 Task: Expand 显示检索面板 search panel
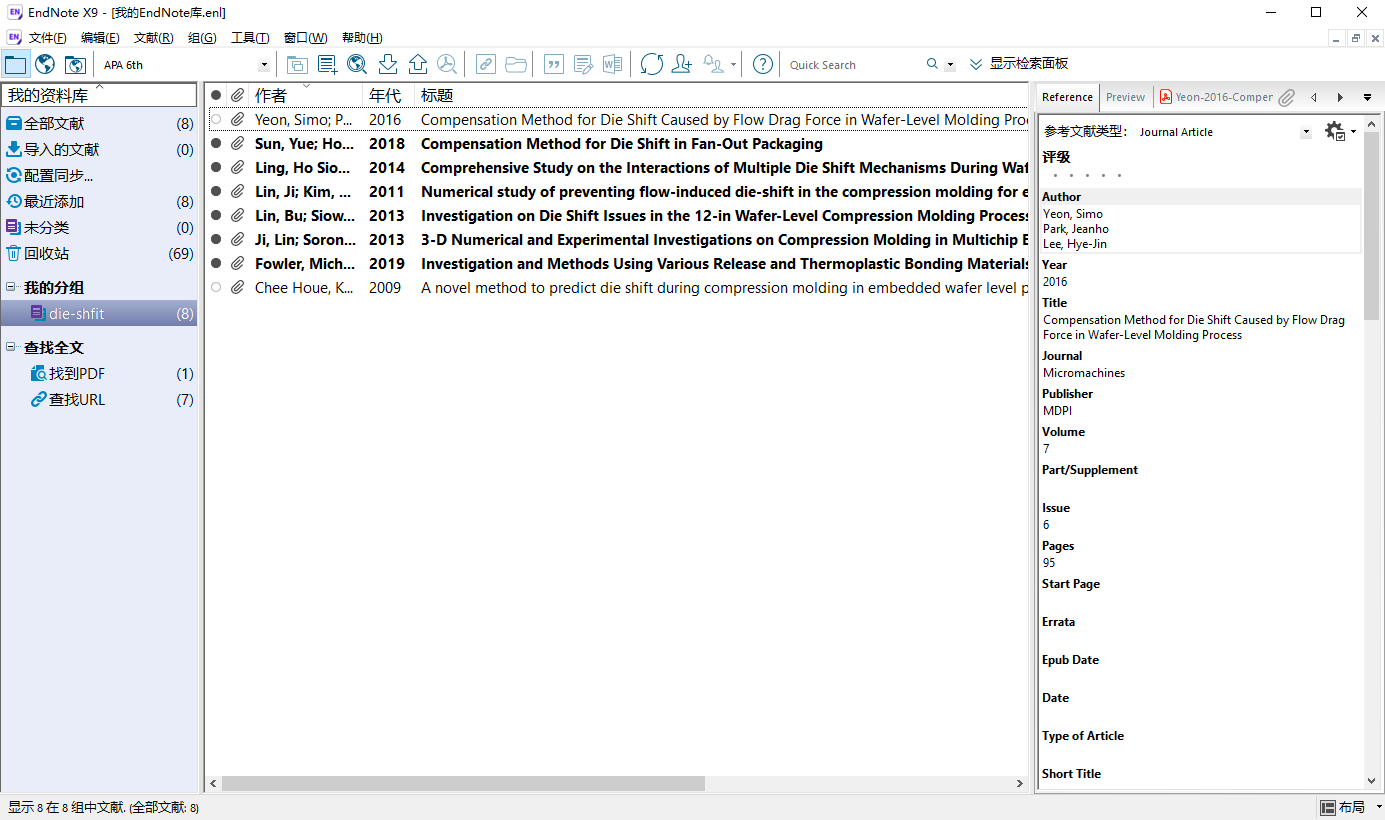(1019, 64)
